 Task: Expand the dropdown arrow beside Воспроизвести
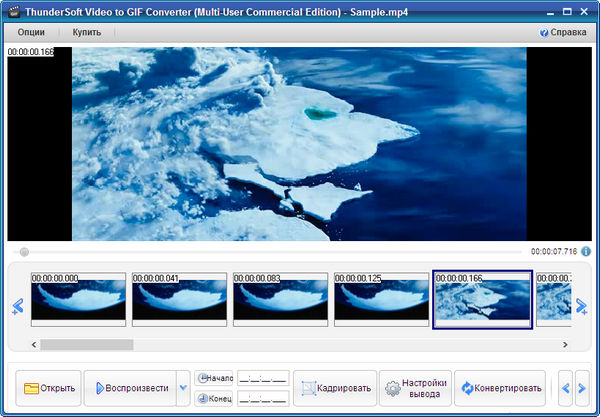click(x=182, y=388)
